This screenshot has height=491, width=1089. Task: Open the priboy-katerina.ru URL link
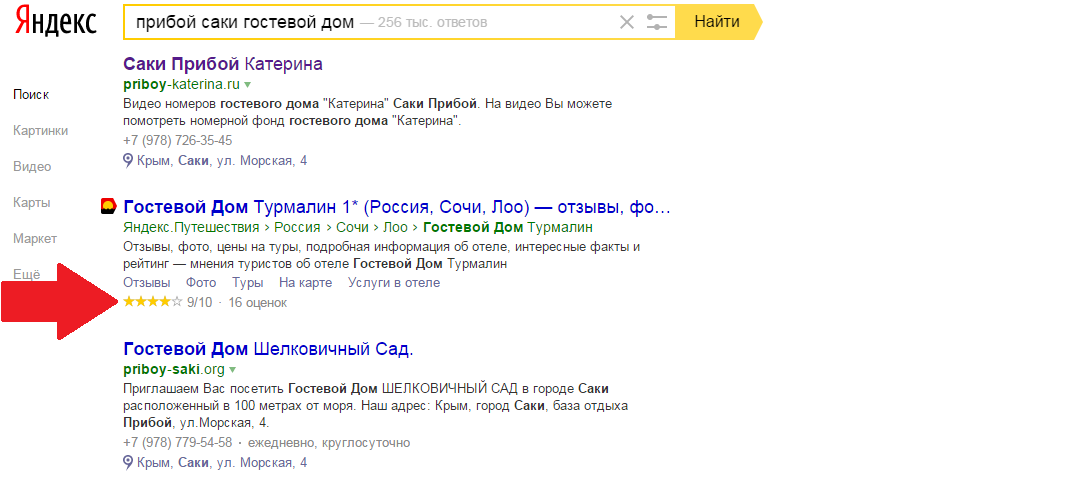pyautogui.click(x=181, y=85)
